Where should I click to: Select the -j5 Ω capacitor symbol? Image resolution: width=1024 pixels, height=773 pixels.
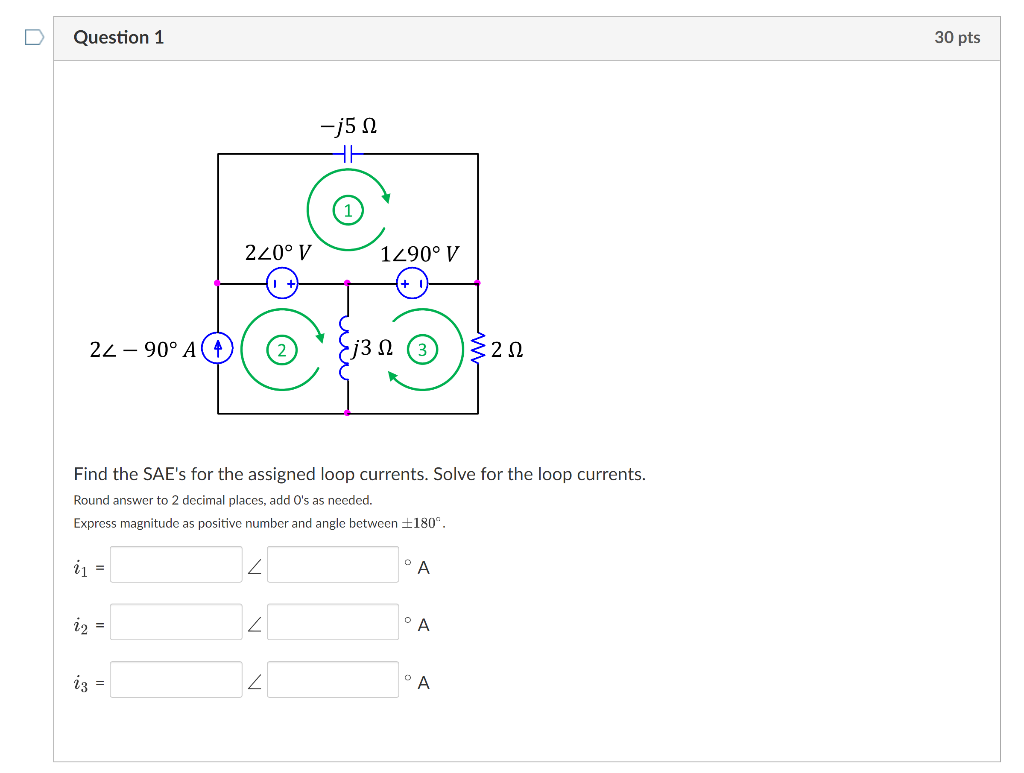[347, 152]
